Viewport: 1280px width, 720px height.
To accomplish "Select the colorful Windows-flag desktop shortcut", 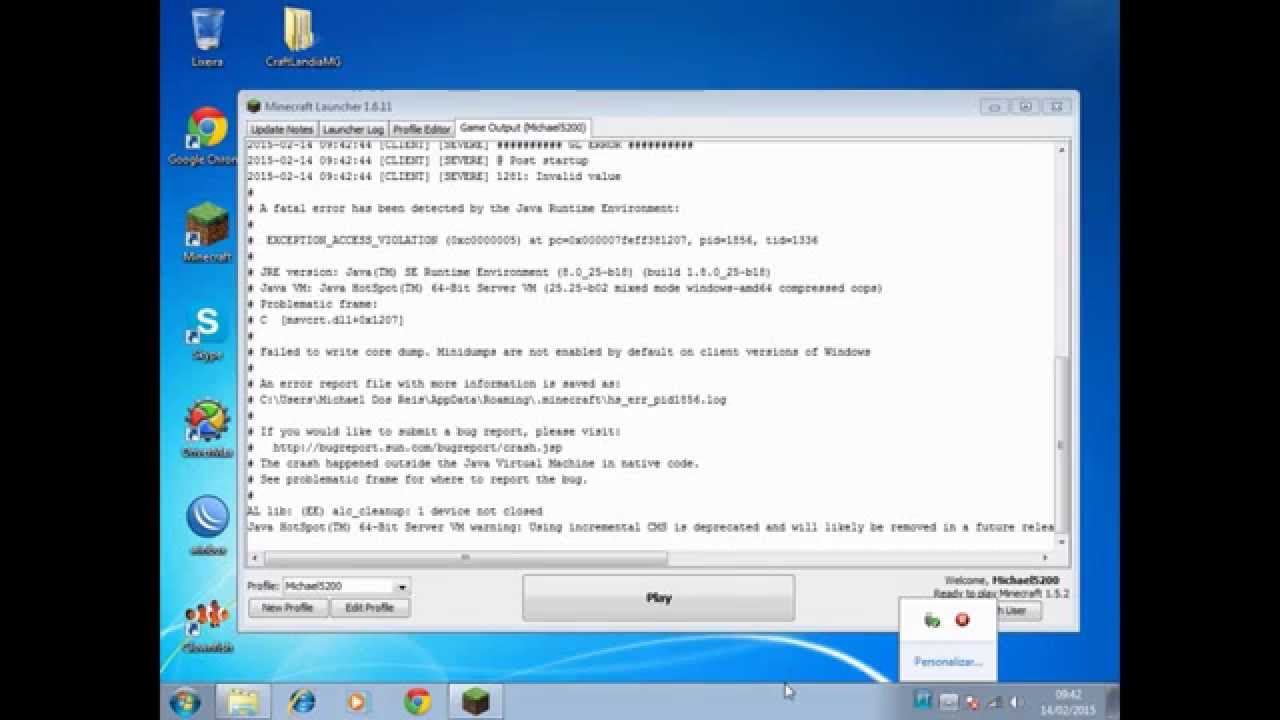I will (x=207, y=428).
